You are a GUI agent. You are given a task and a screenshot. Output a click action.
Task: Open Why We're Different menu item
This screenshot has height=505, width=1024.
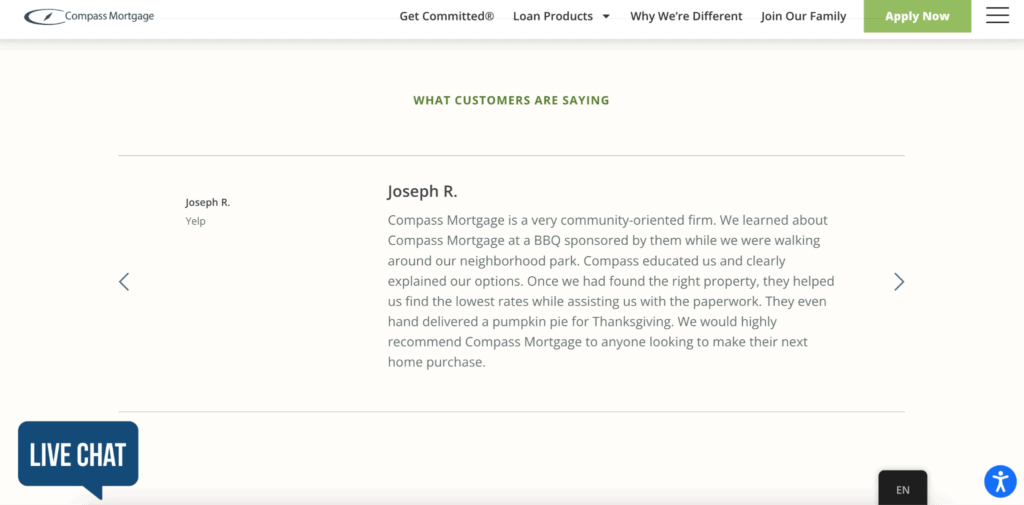[686, 16]
